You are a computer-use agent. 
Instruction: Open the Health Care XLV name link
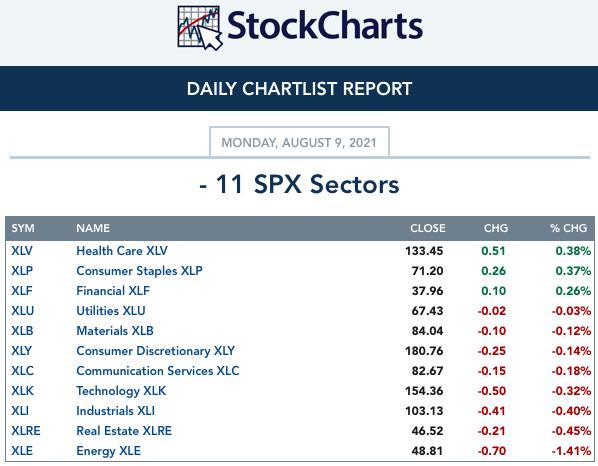(122, 251)
